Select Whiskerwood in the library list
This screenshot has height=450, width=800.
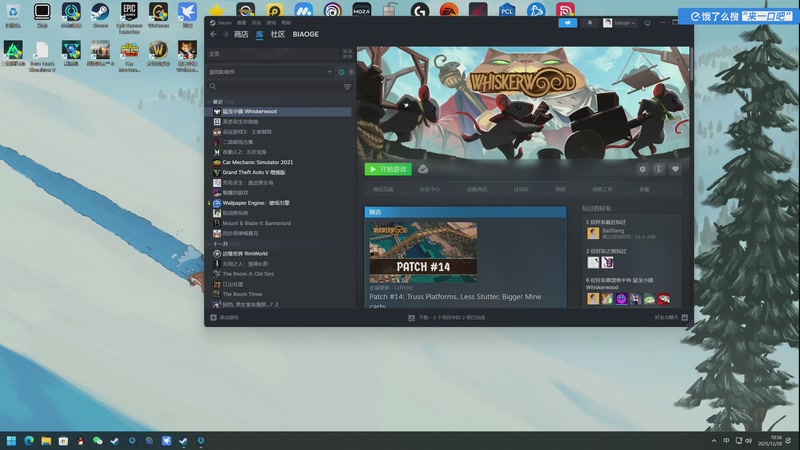click(279, 111)
